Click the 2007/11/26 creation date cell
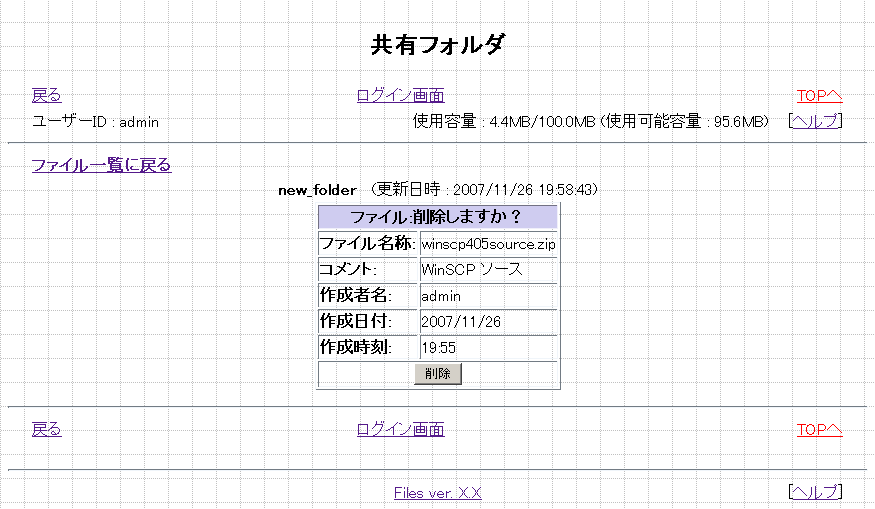 click(x=461, y=322)
